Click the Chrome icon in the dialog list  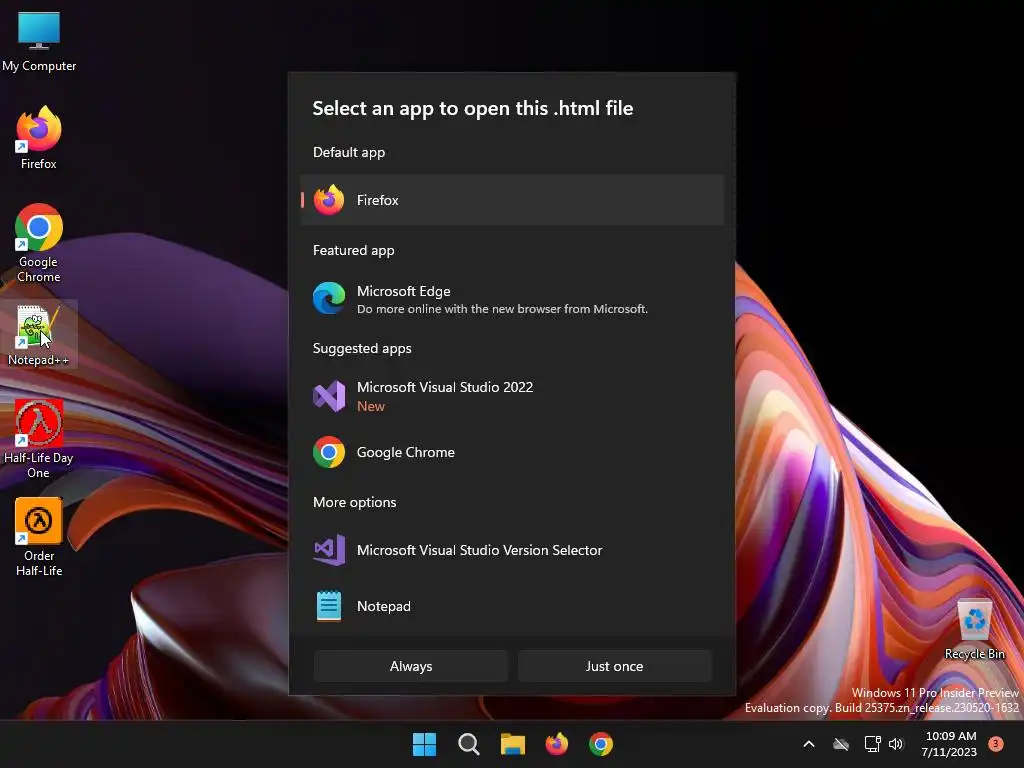click(329, 452)
